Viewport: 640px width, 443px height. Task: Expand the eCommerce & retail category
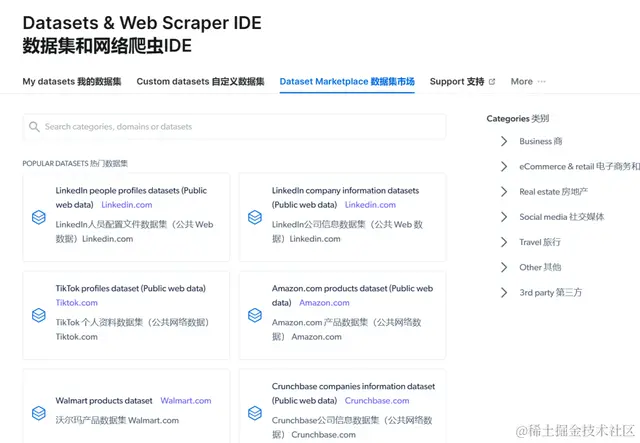(x=504, y=167)
